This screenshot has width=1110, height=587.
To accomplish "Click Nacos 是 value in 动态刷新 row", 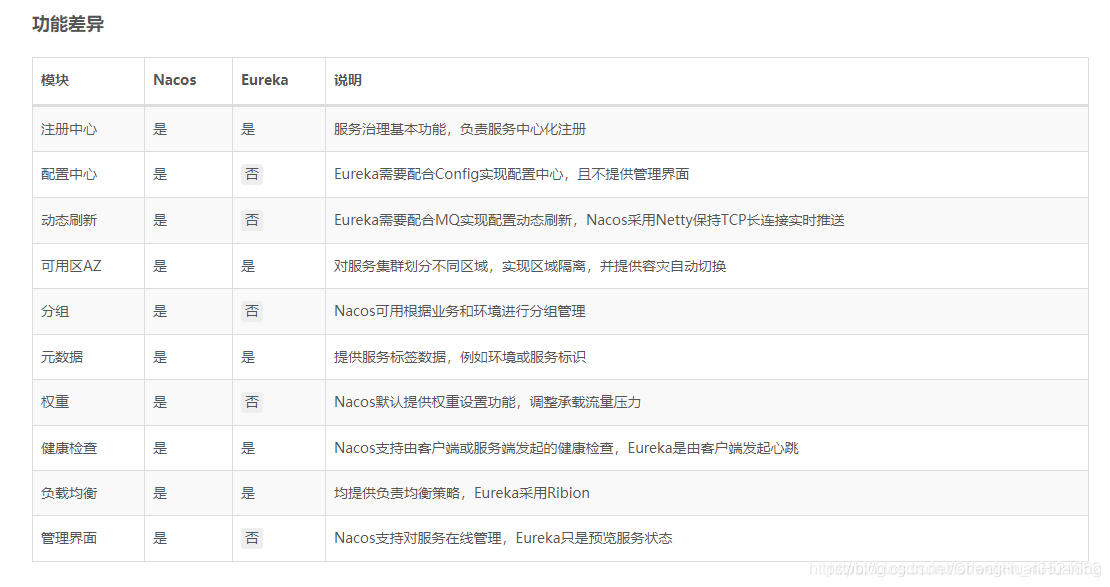I will [160, 220].
